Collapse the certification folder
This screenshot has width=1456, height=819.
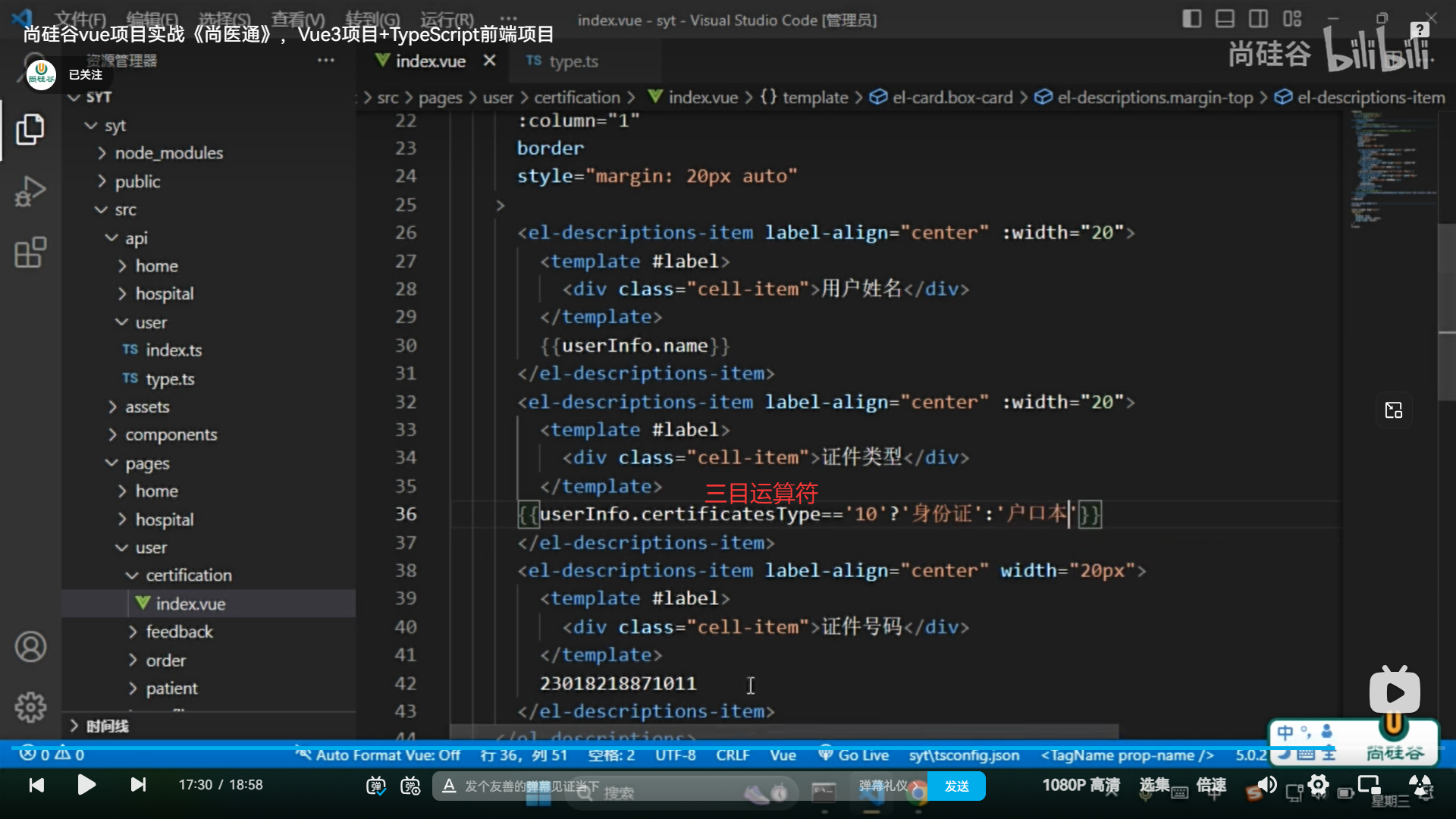pyautogui.click(x=188, y=576)
